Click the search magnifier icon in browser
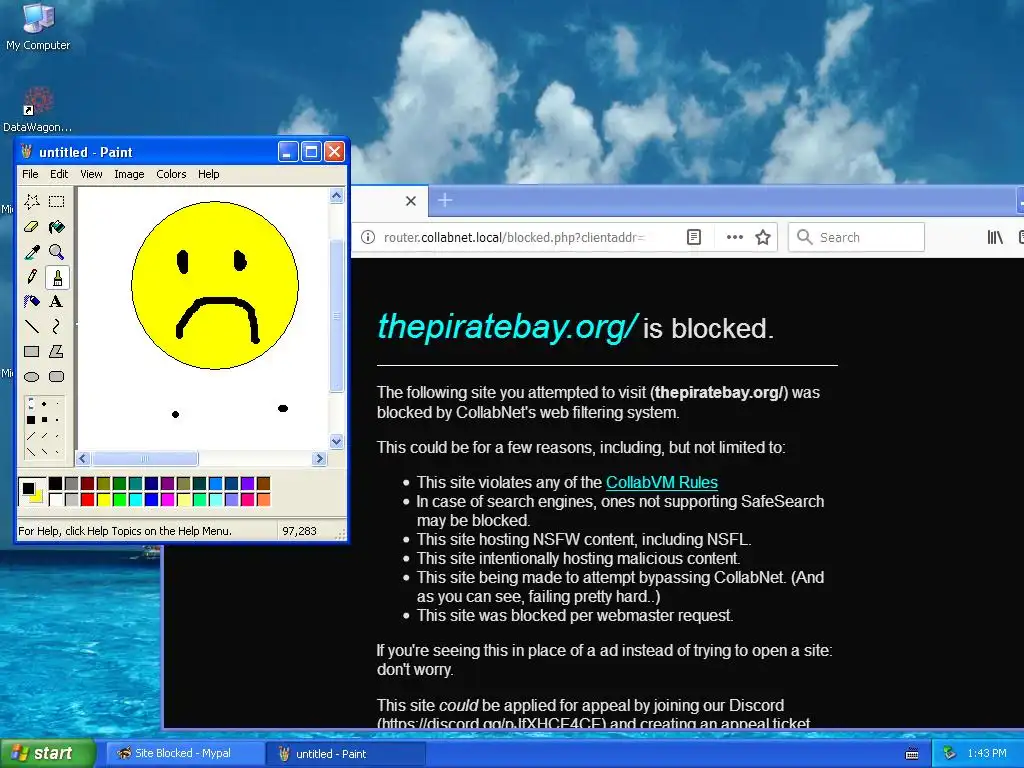The image size is (1024, 768). click(805, 237)
